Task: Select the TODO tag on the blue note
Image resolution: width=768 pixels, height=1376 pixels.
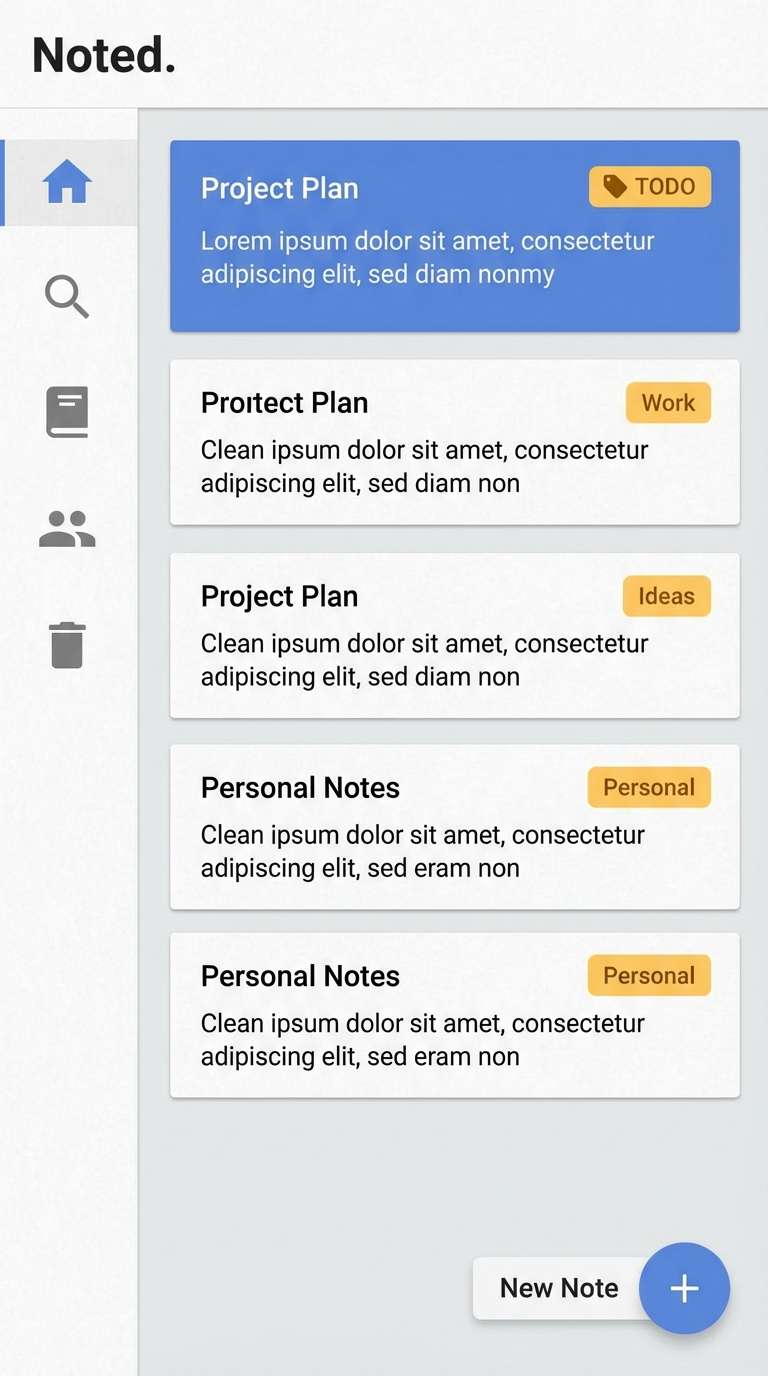Action: 649,186
